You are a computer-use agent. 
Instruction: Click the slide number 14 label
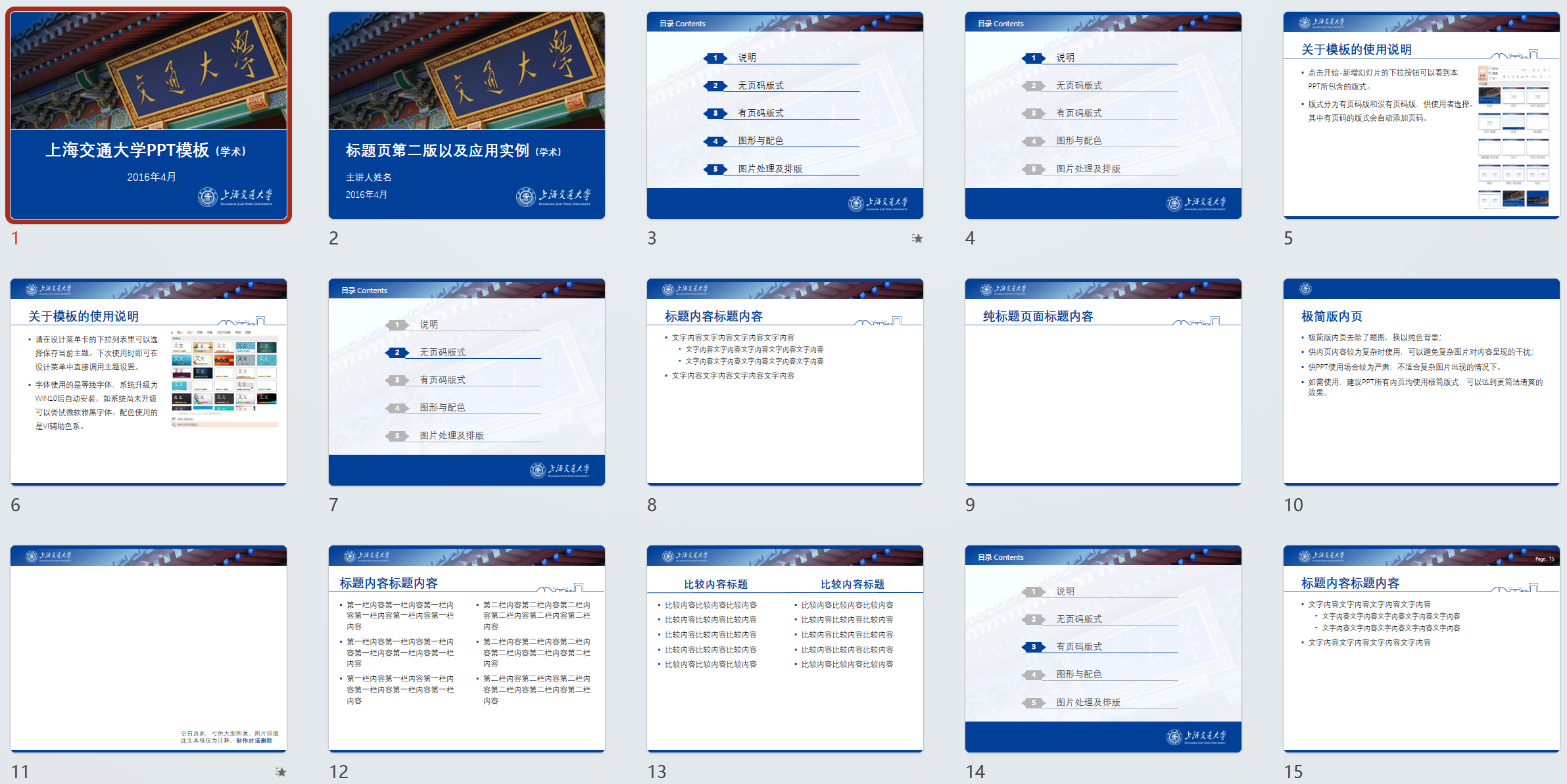pos(975,772)
